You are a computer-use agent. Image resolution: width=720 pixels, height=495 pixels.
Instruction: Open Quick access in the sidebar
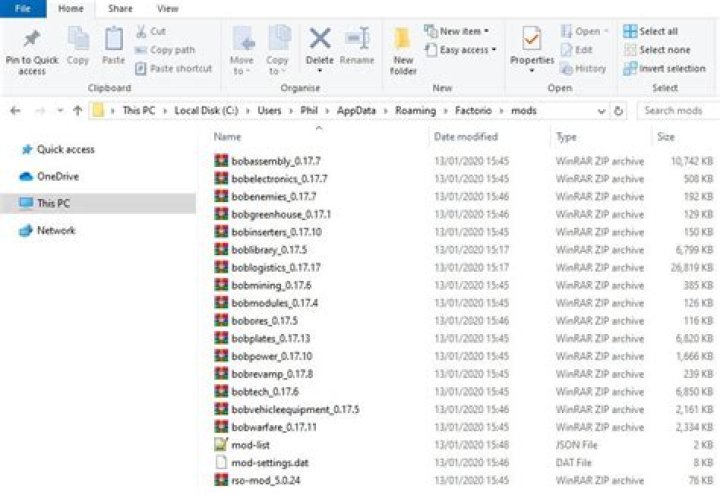tap(58, 149)
